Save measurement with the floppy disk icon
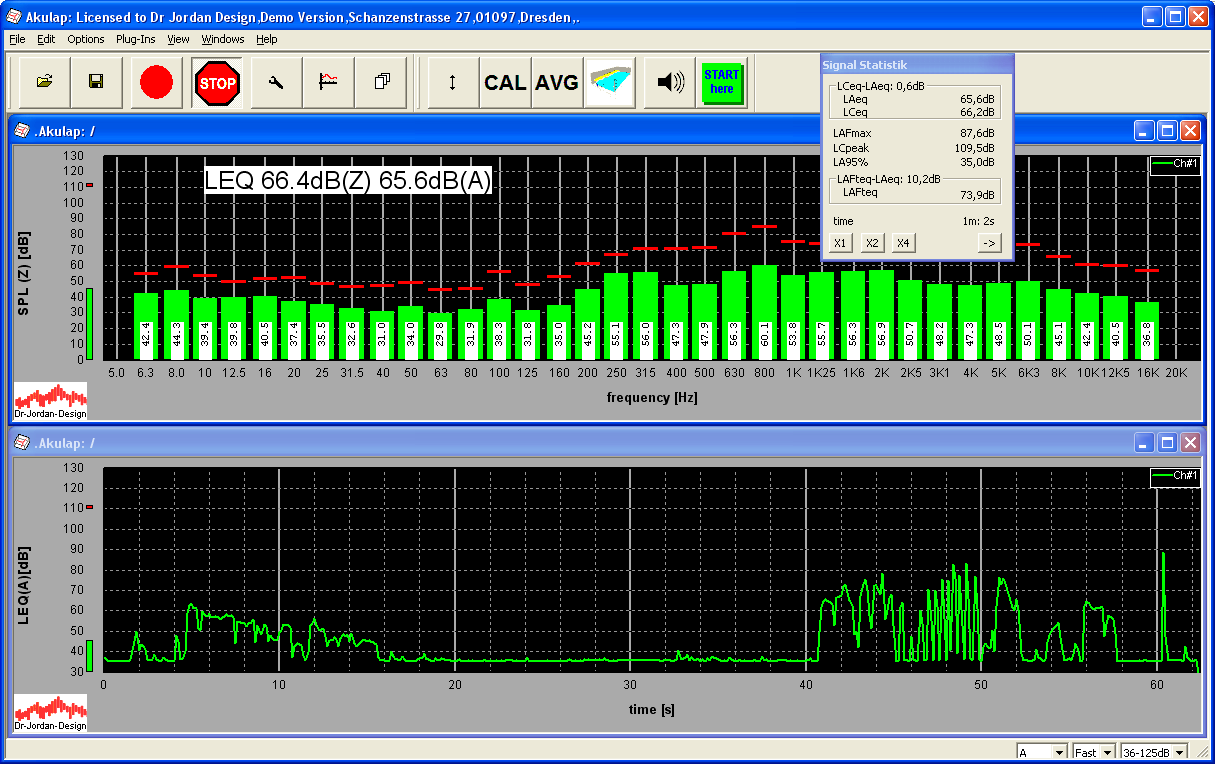This screenshot has height=764, width=1215. pos(96,82)
